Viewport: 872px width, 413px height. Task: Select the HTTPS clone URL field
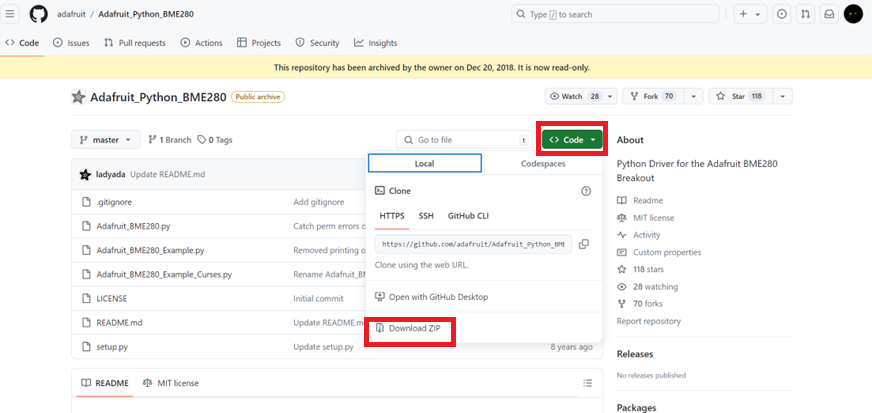click(473, 244)
